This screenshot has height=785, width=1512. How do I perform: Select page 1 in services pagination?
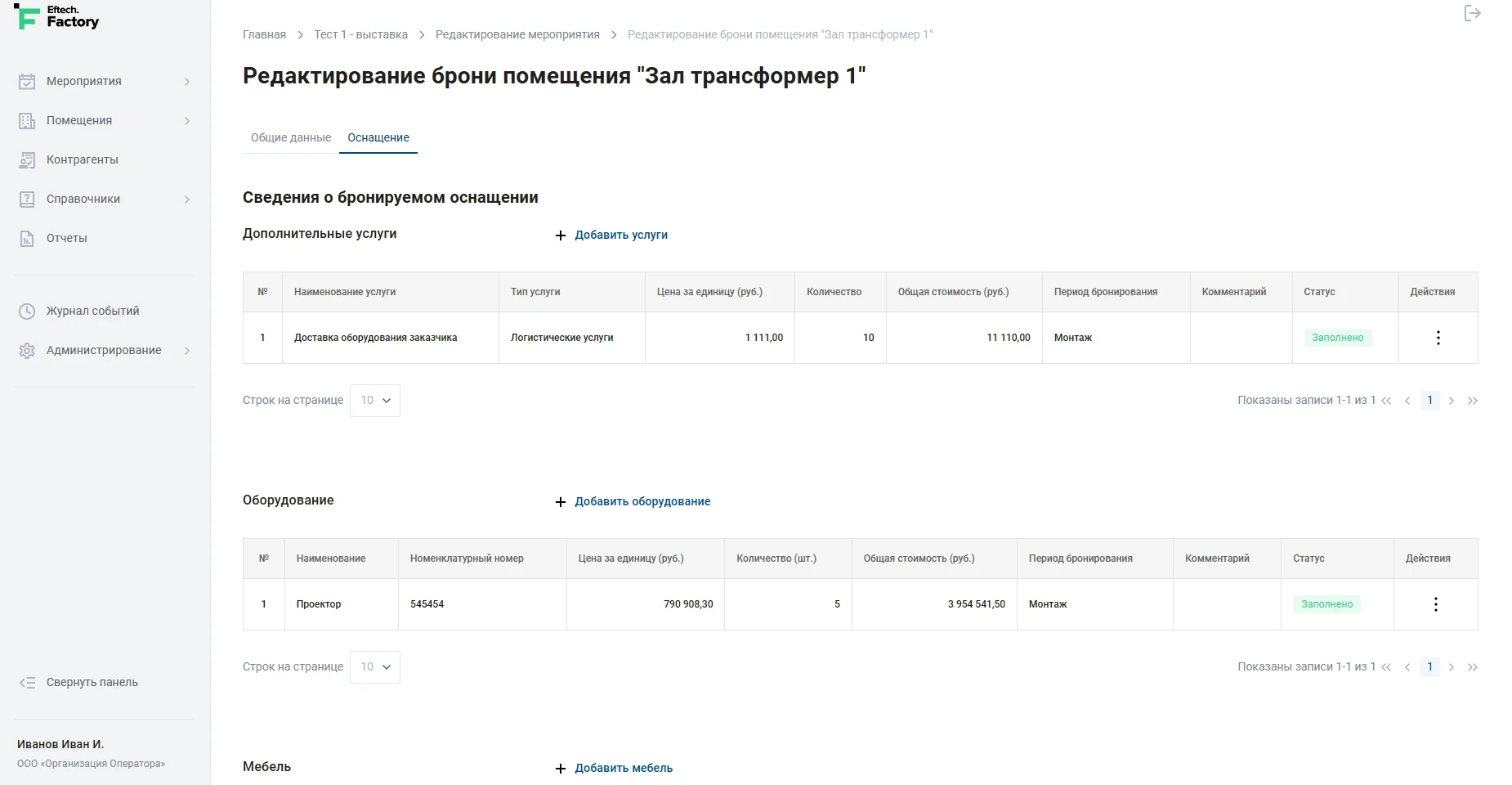click(x=1429, y=400)
